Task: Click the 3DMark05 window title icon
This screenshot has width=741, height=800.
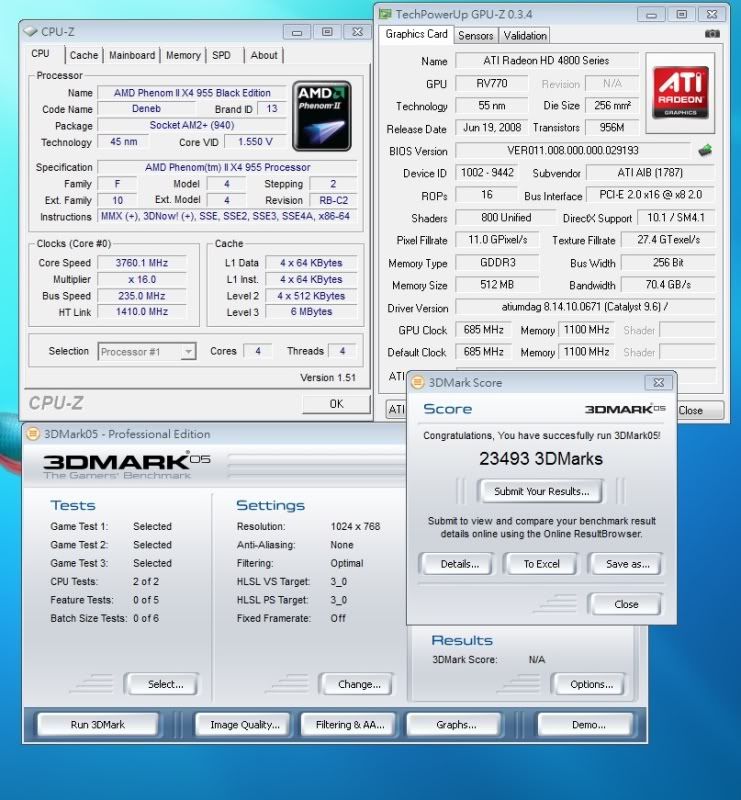Action: (33, 434)
